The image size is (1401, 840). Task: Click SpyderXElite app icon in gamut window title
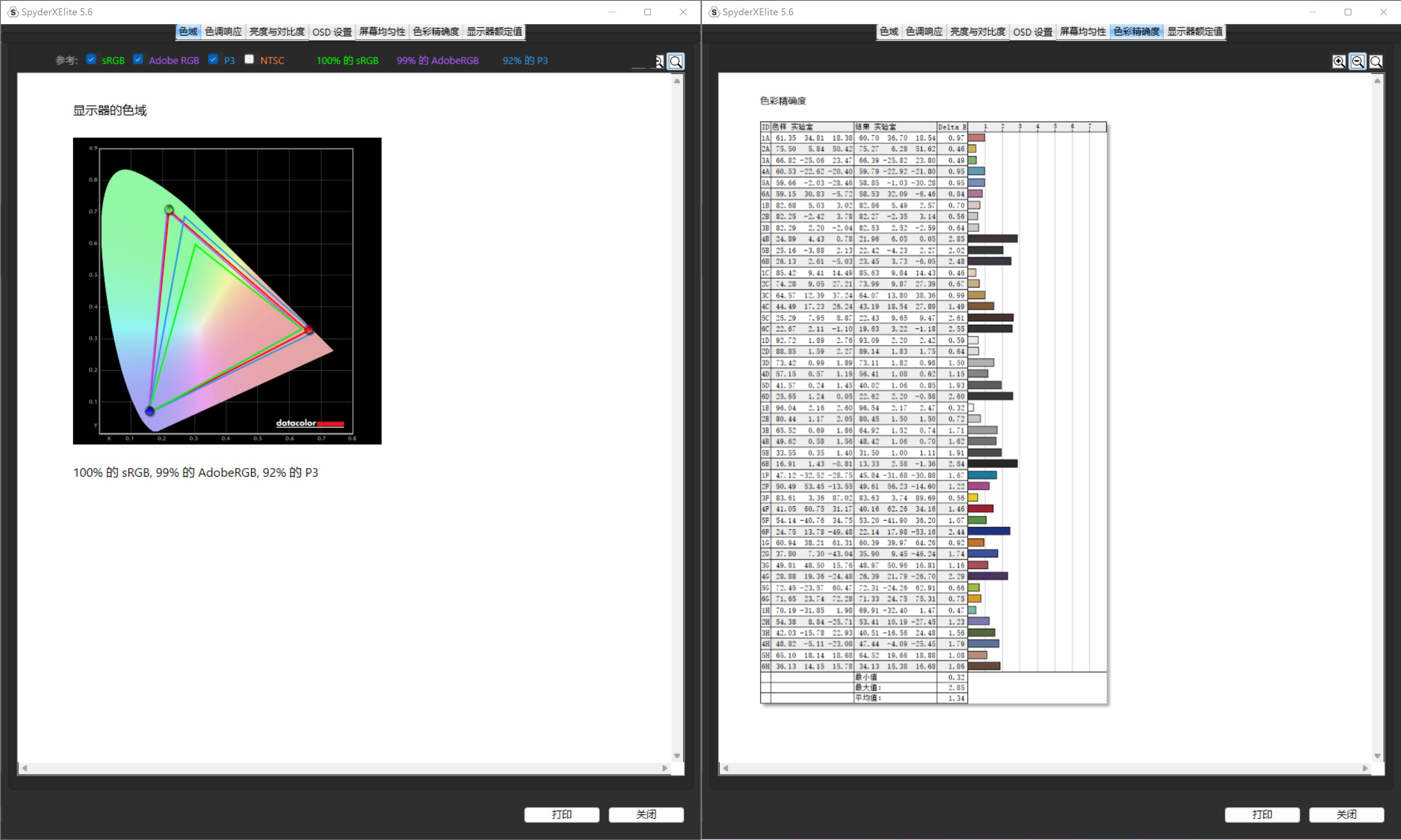tap(13, 12)
